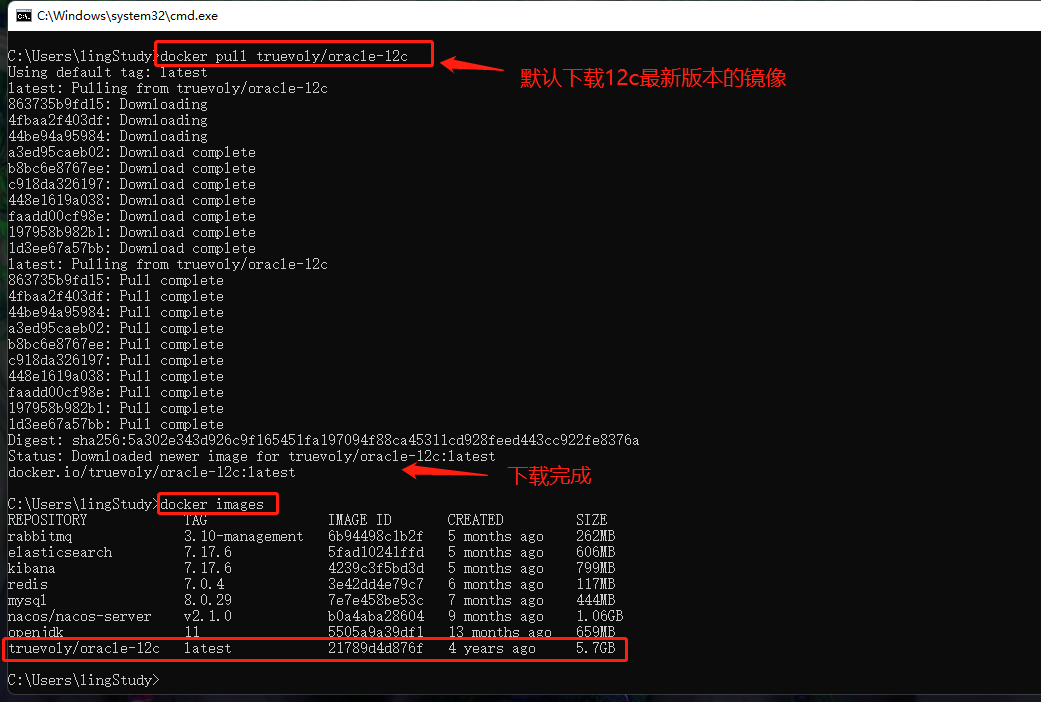Click the rabbitmq repository name
The height and width of the screenshot is (702, 1041).
point(40,536)
